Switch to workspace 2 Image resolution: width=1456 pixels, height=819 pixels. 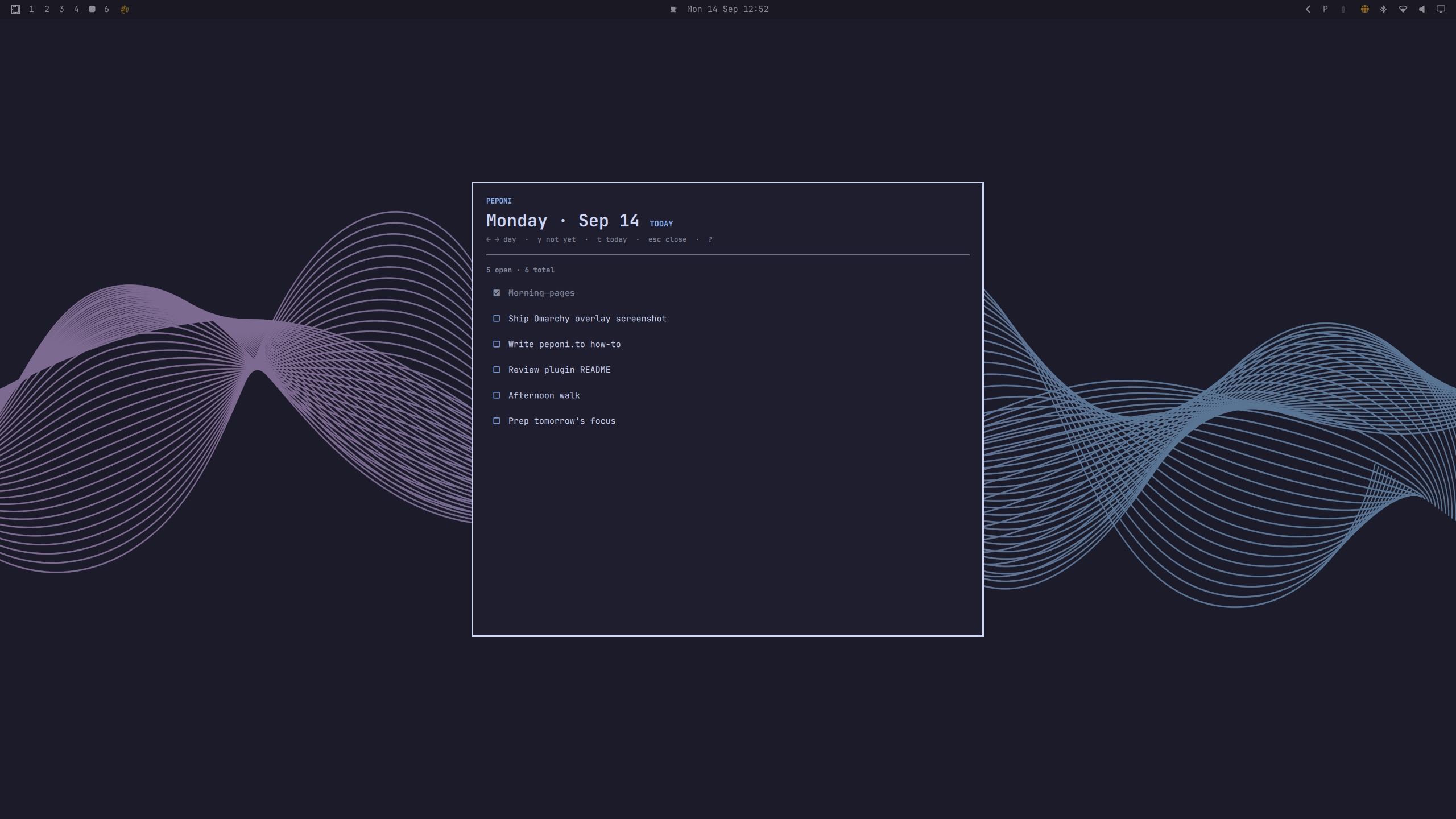47,9
